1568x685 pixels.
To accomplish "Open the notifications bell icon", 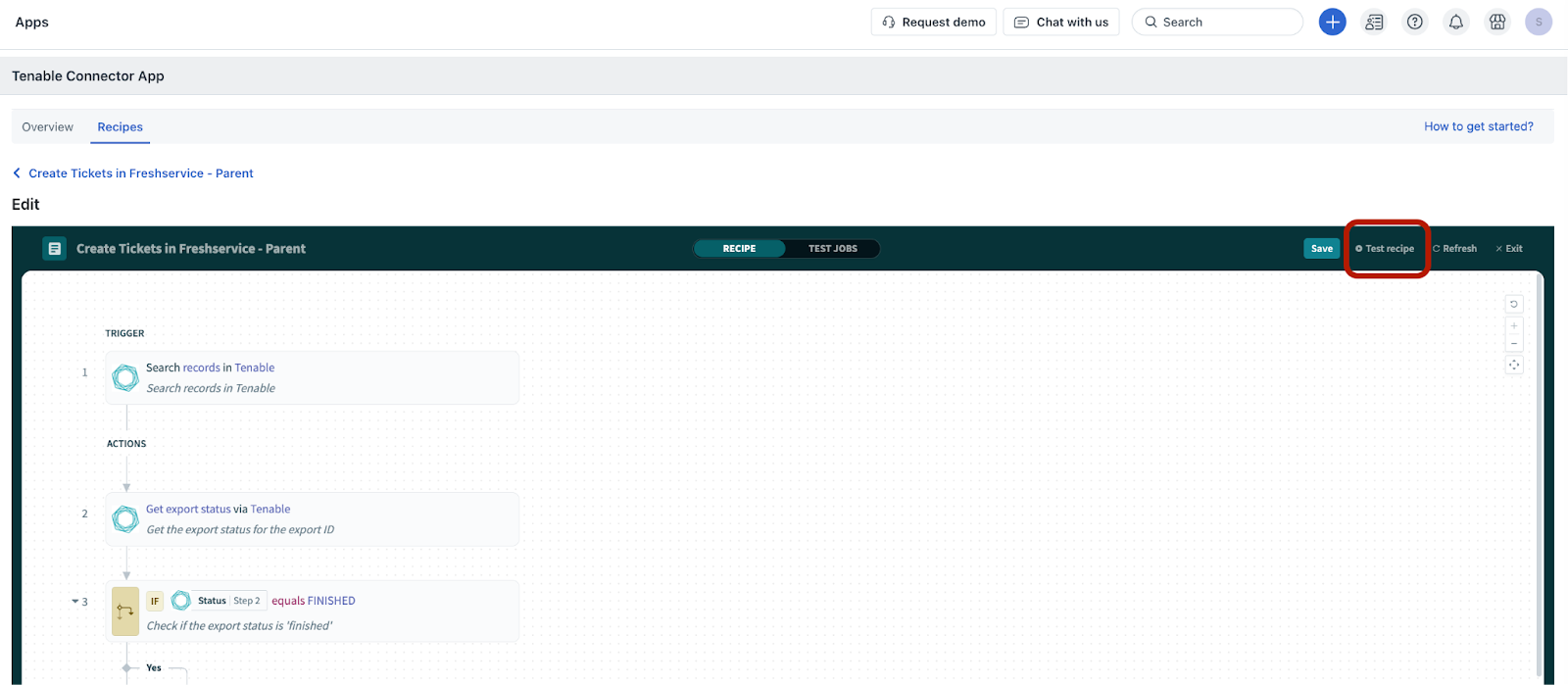I will 1456,22.
